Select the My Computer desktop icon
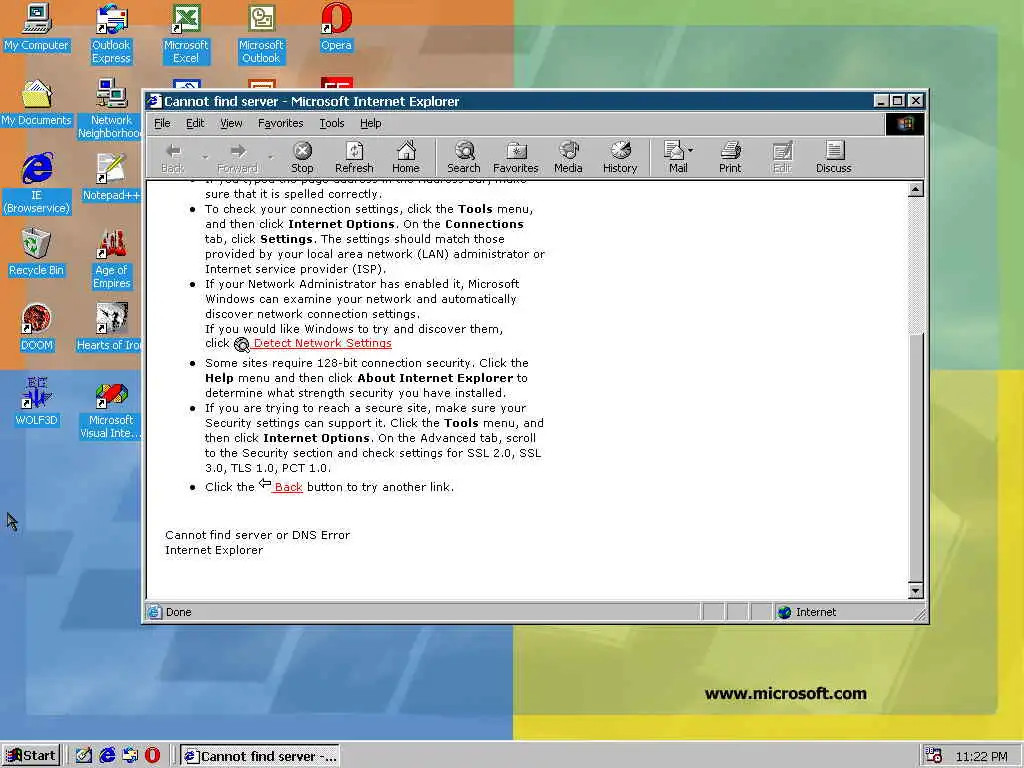This screenshot has height=768, width=1024. 37,27
